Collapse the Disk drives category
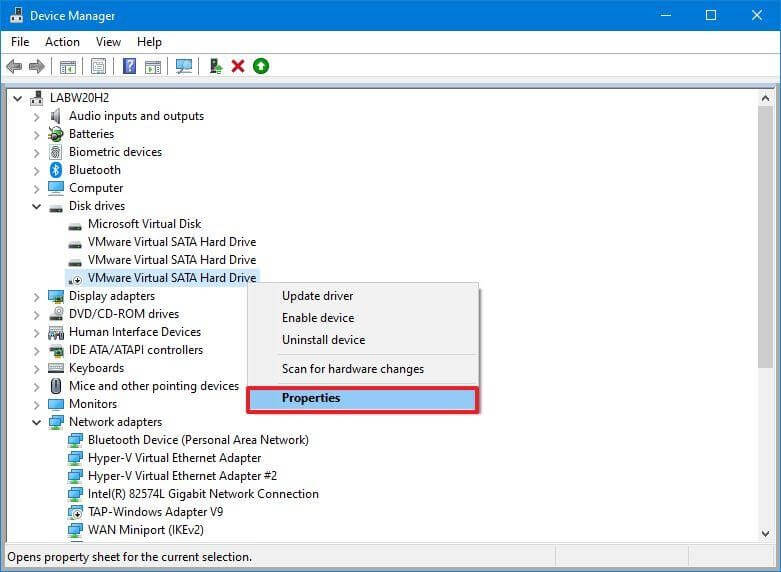The image size is (781, 572). point(37,206)
